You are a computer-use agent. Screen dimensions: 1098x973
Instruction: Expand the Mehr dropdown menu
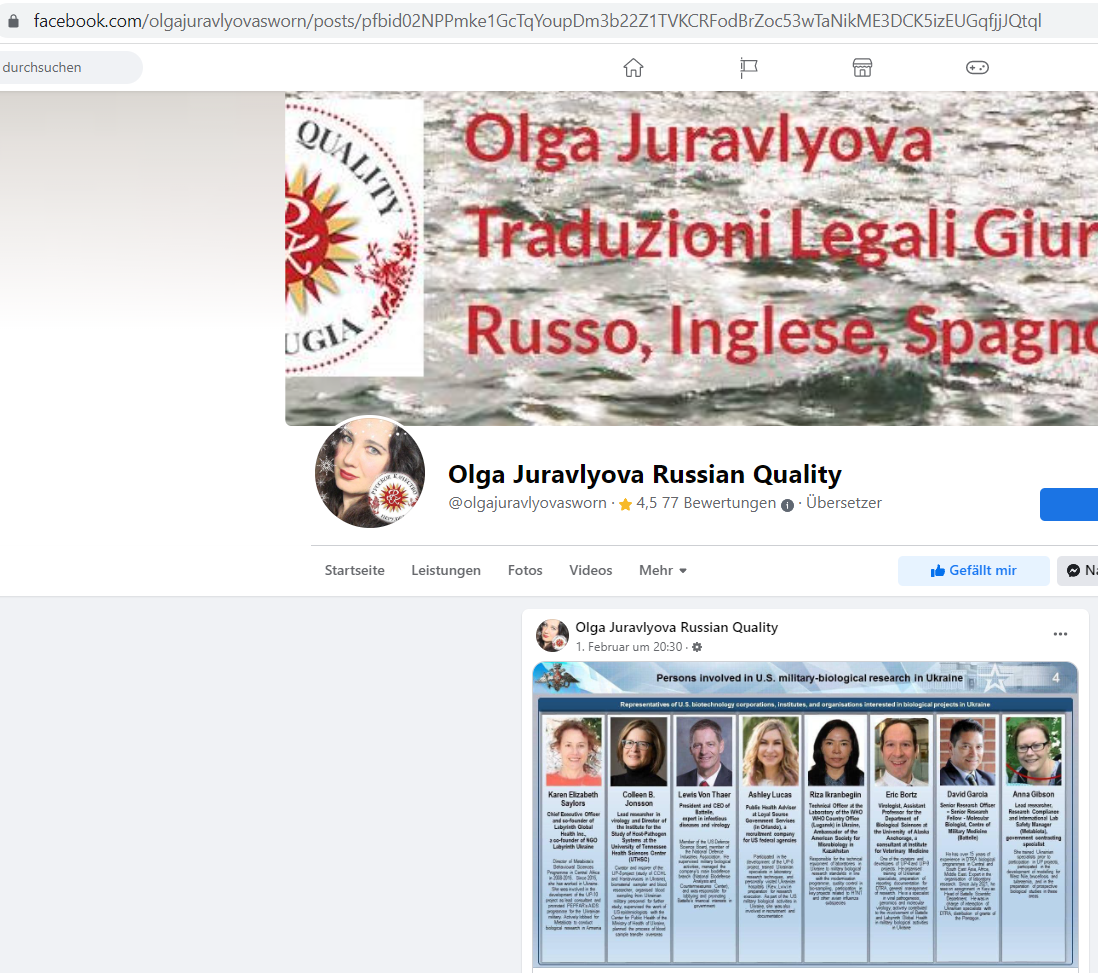(x=662, y=570)
